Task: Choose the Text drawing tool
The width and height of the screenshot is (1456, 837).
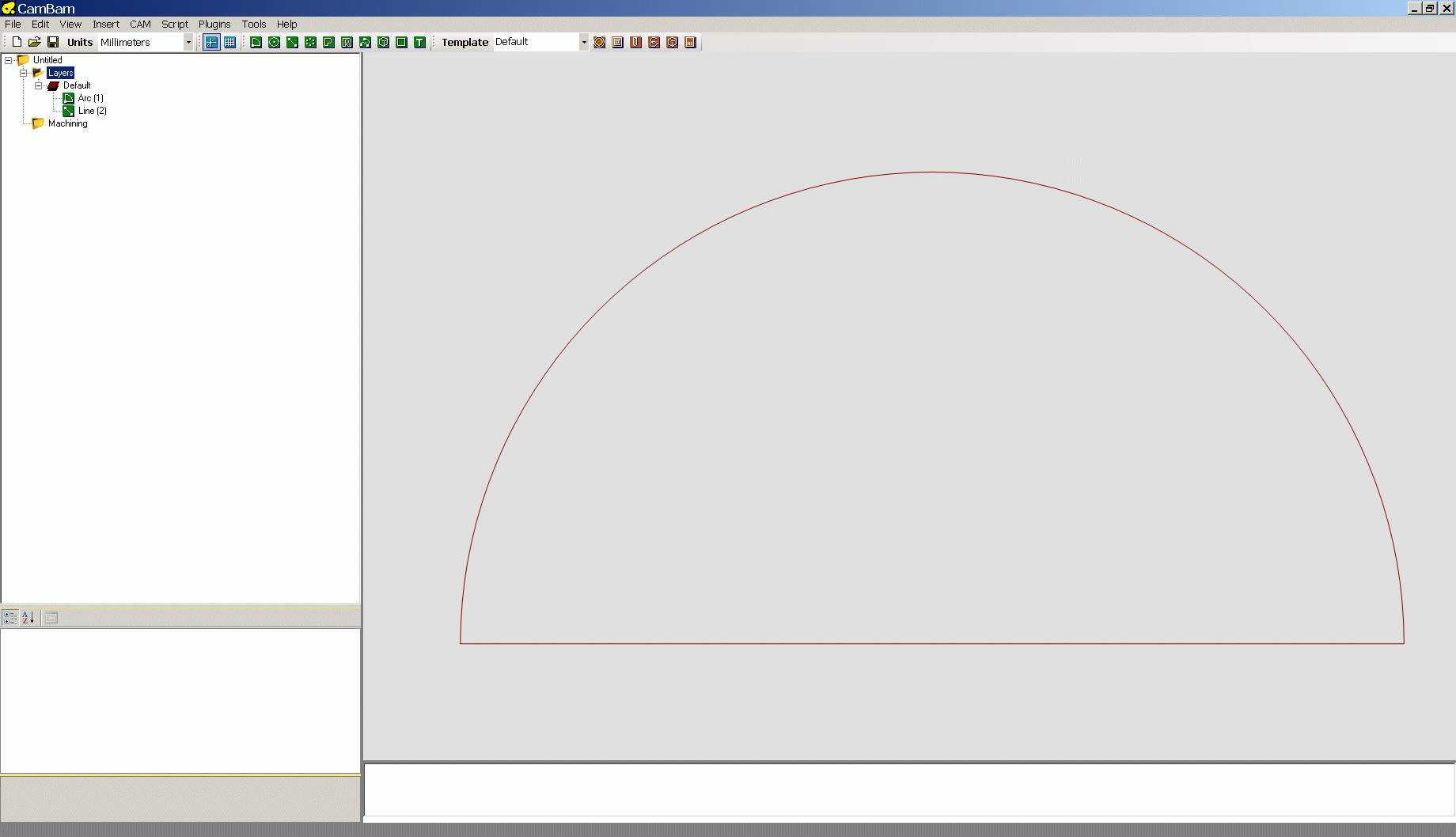Action: coord(420,42)
